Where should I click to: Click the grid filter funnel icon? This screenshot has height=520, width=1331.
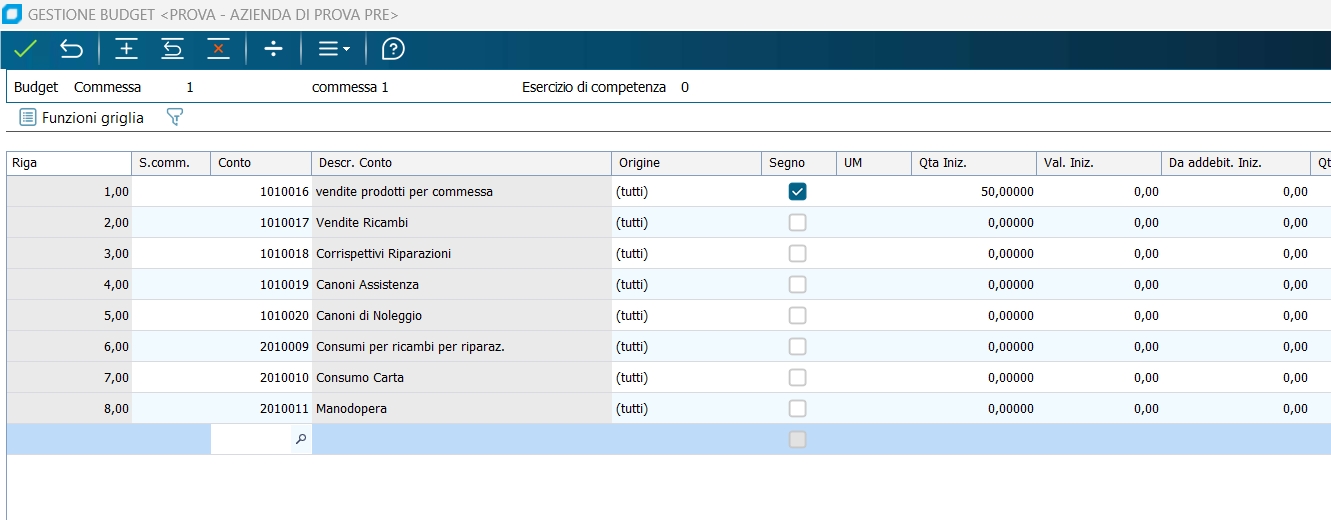174,118
